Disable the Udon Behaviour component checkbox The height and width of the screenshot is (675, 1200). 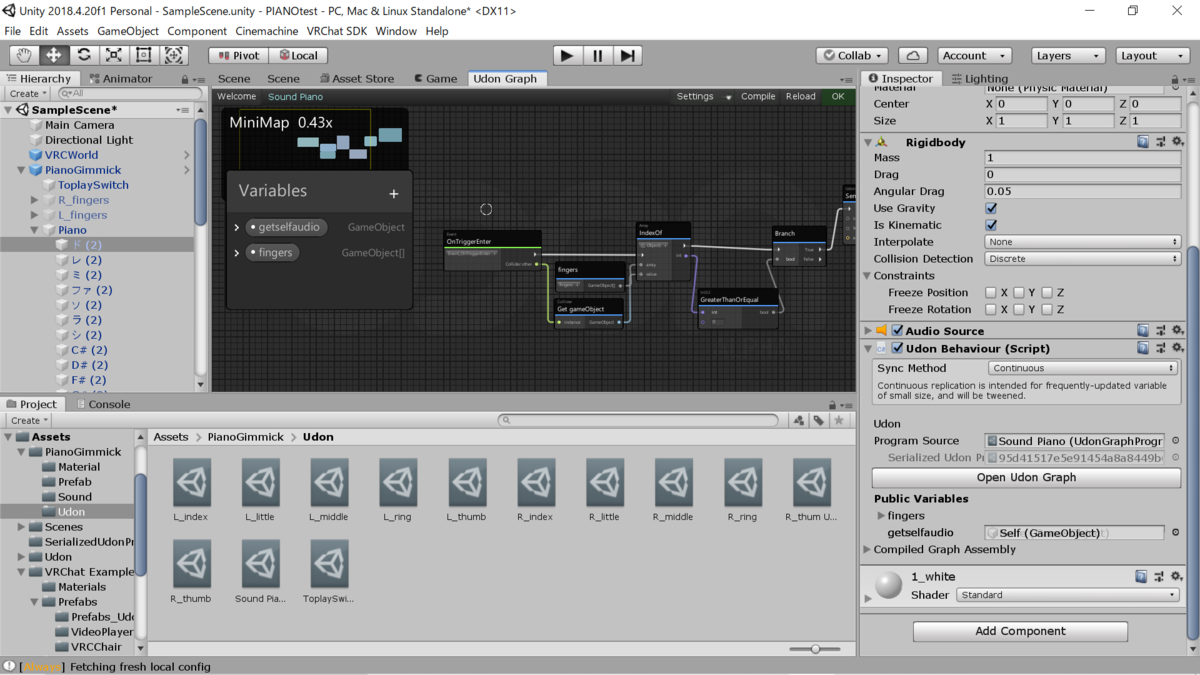(x=897, y=349)
